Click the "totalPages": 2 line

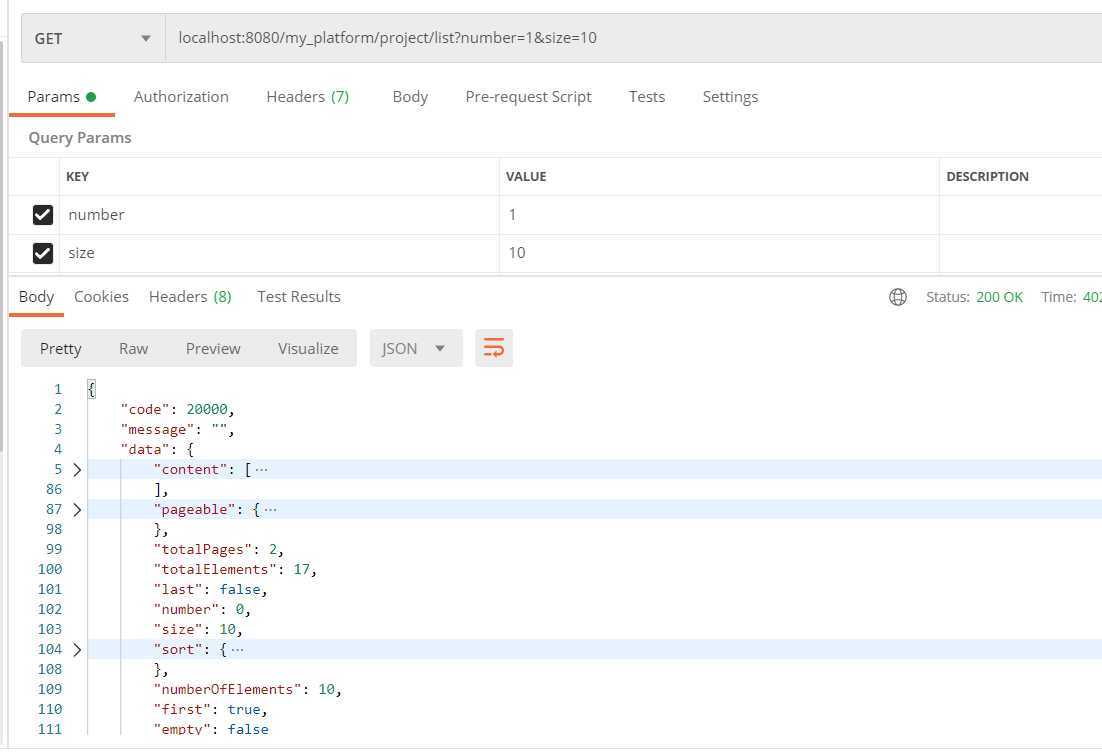pos(219,549)
